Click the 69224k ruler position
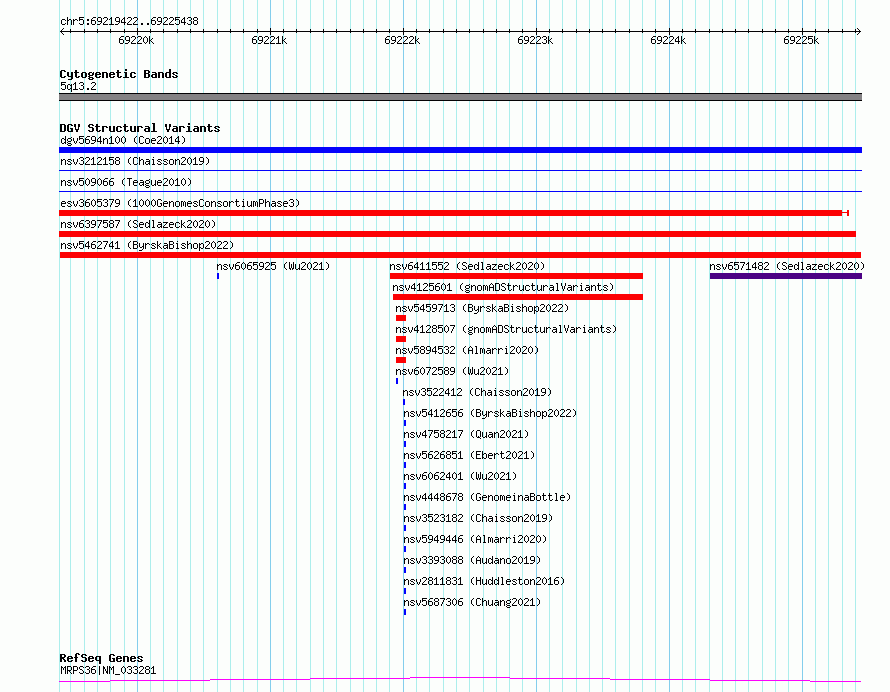This screenshot has width=890, height=692. [668, 40]
